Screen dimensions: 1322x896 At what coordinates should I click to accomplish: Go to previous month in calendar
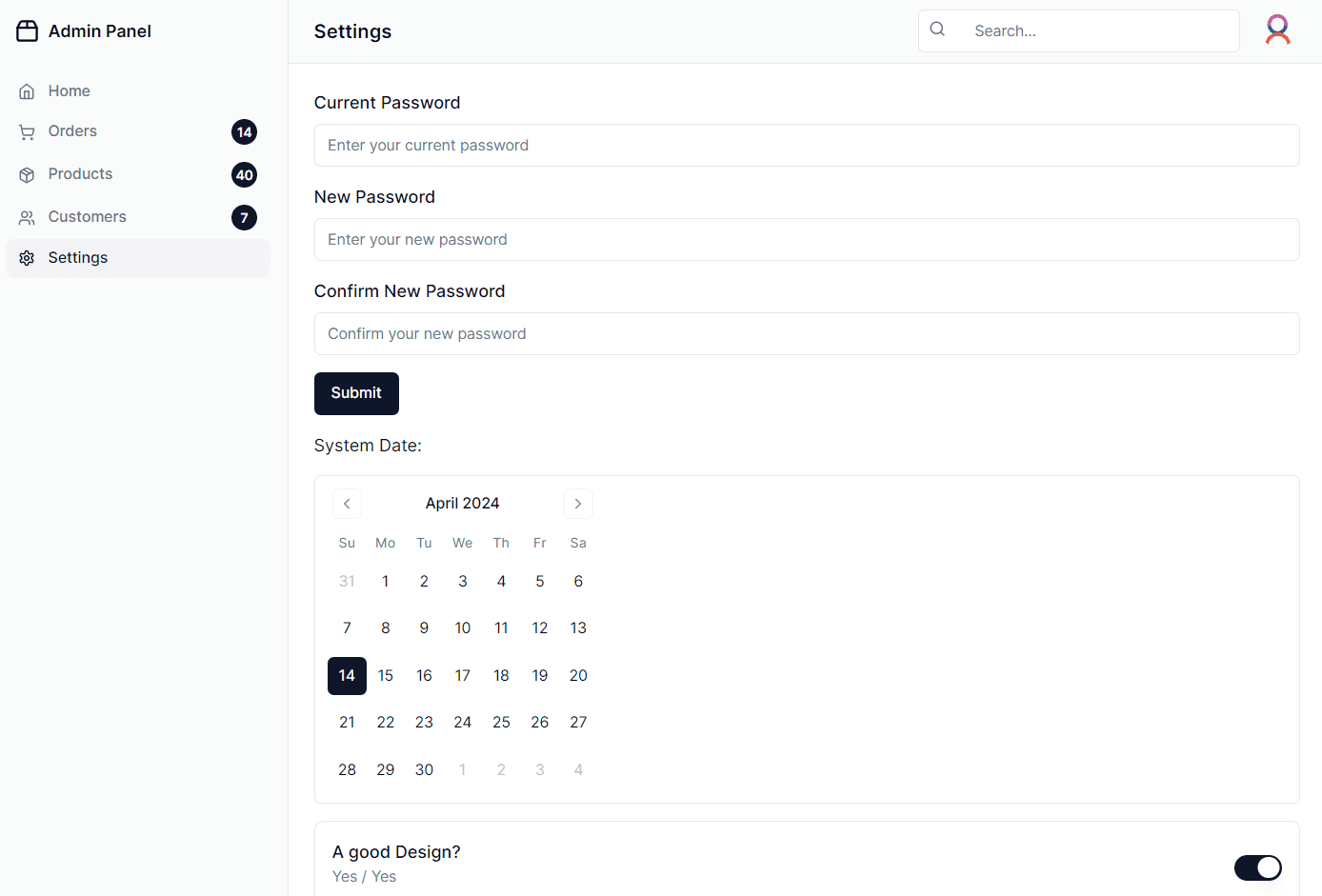coord(347,504)
